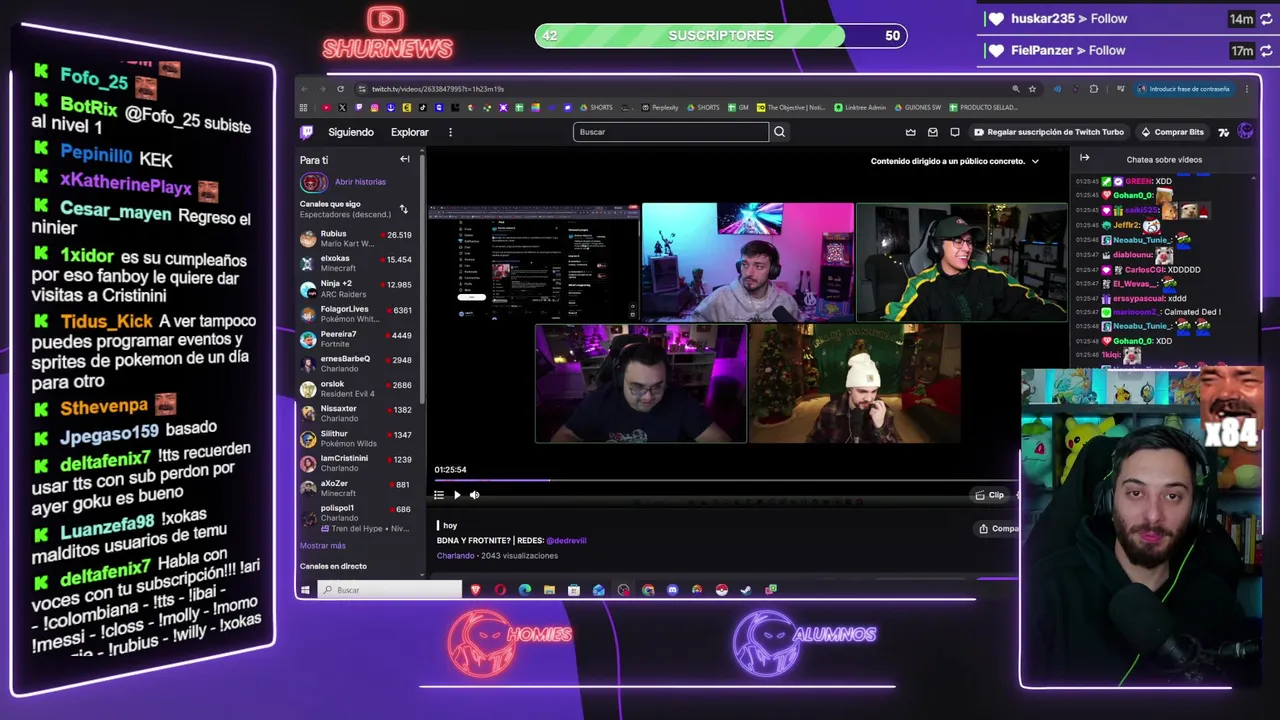Screen dimensions: 1280x720
Task: Open the GUIONES SW bookmark
Action: (917, 107)
